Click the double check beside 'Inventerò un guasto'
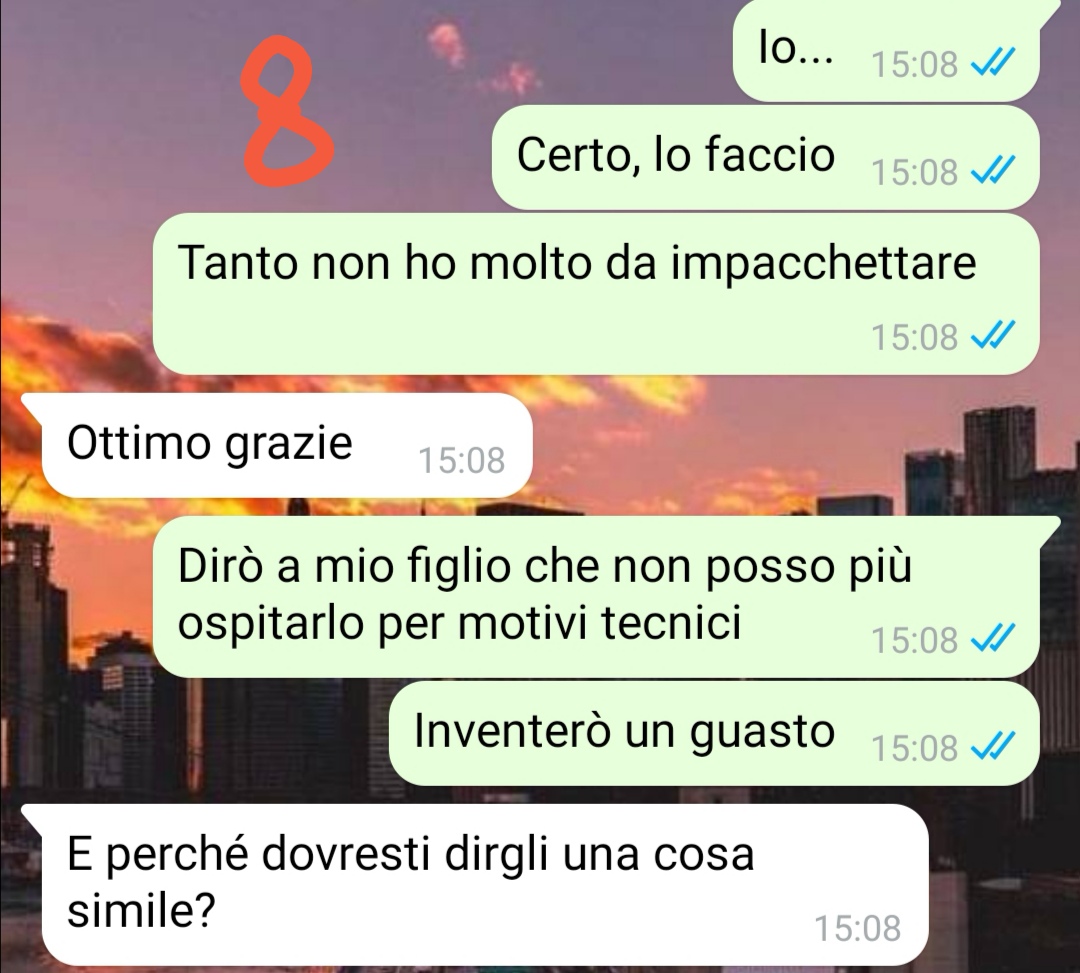The width and height of the screenshot is (1080, 973). point(993,747)
